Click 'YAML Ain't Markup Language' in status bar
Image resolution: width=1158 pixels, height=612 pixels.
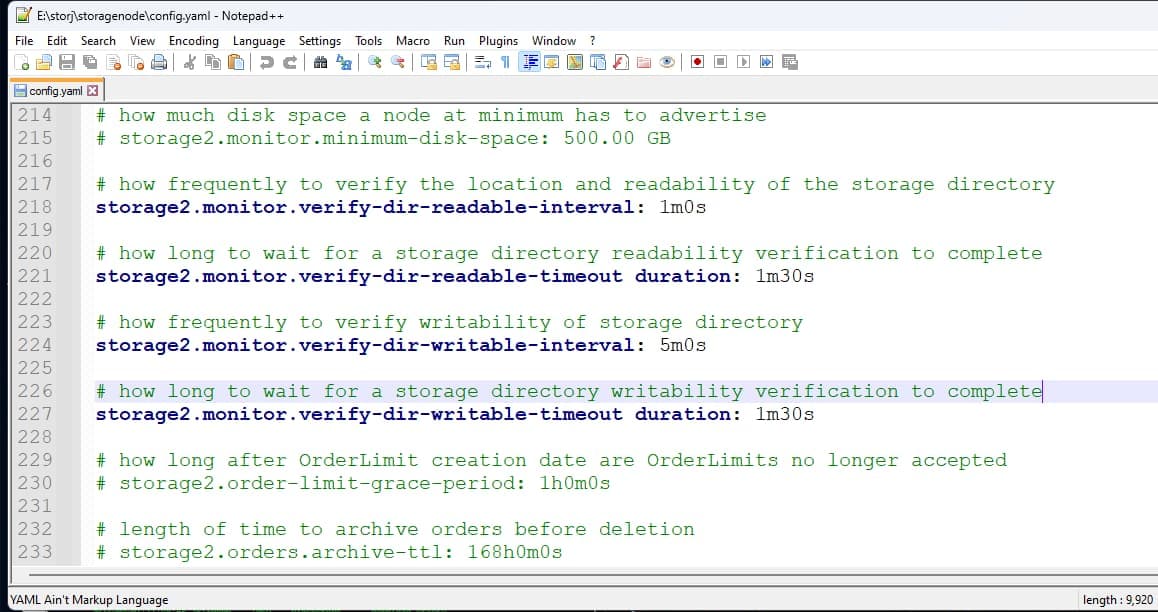pos(89,600)
